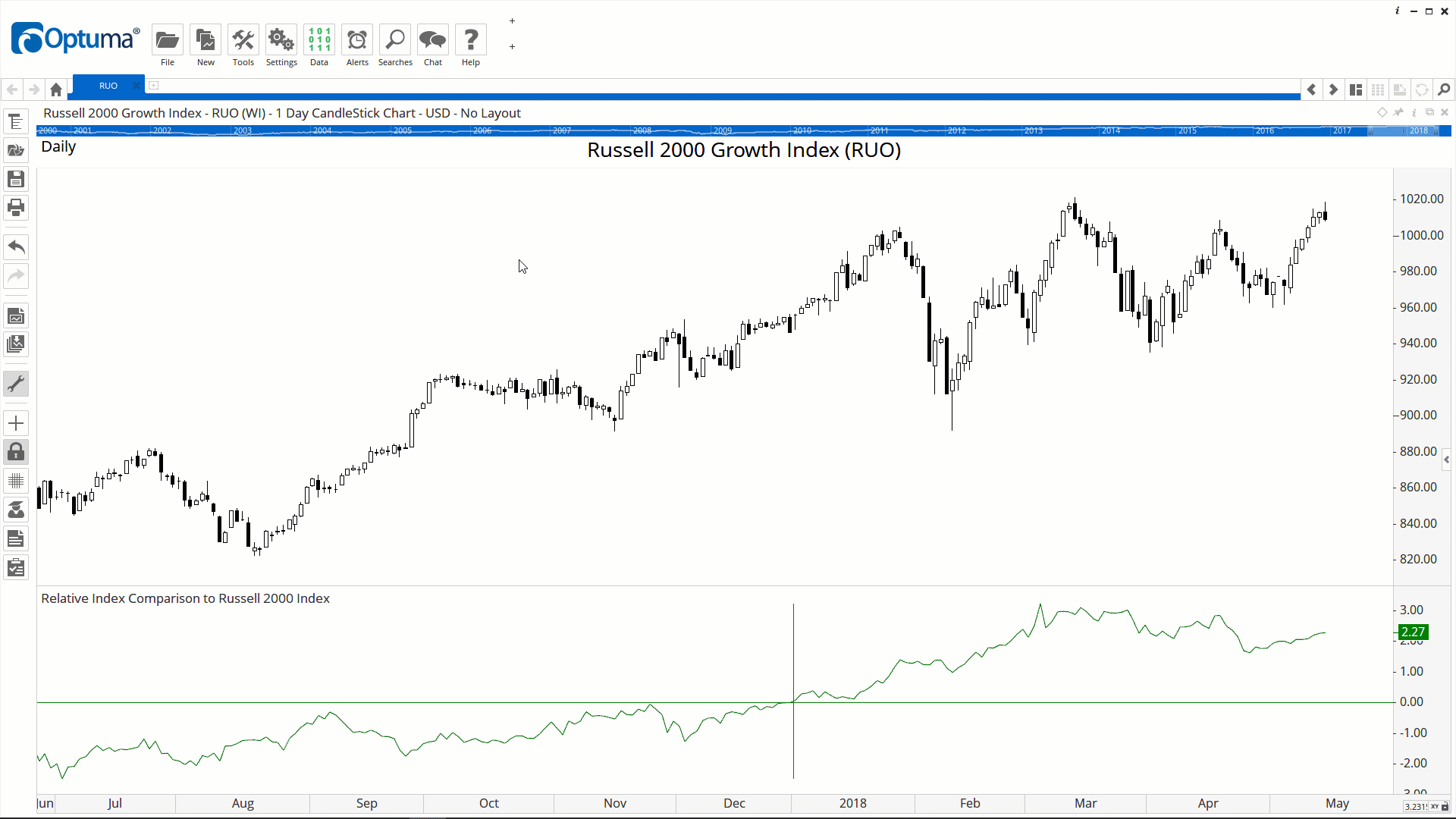Open the notes document icon
Screen dimensions: 1456x819
pos(16,538)
